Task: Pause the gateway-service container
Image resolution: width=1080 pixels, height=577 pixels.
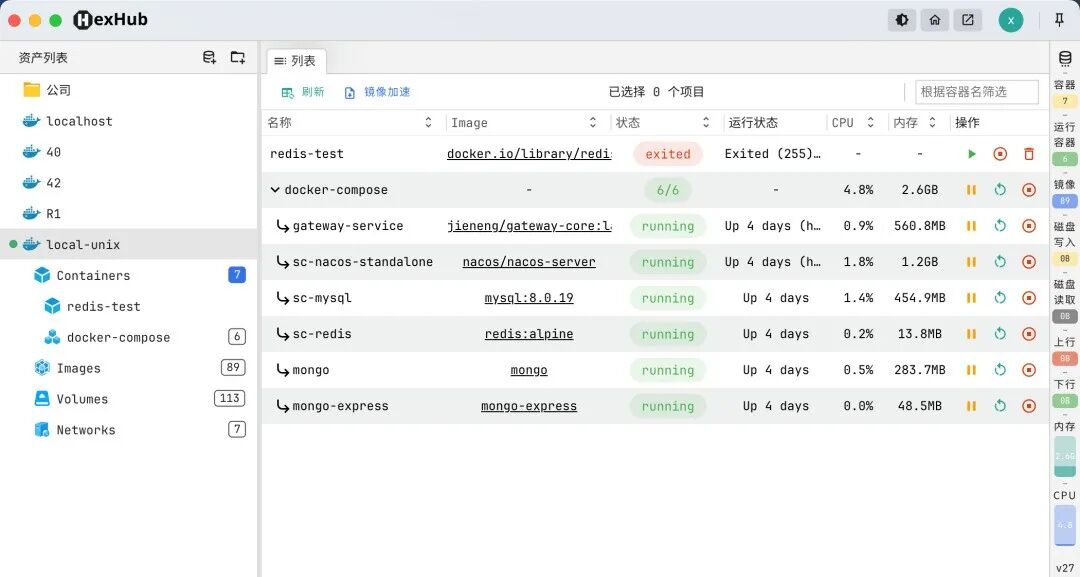Action: tap(971, 225)
